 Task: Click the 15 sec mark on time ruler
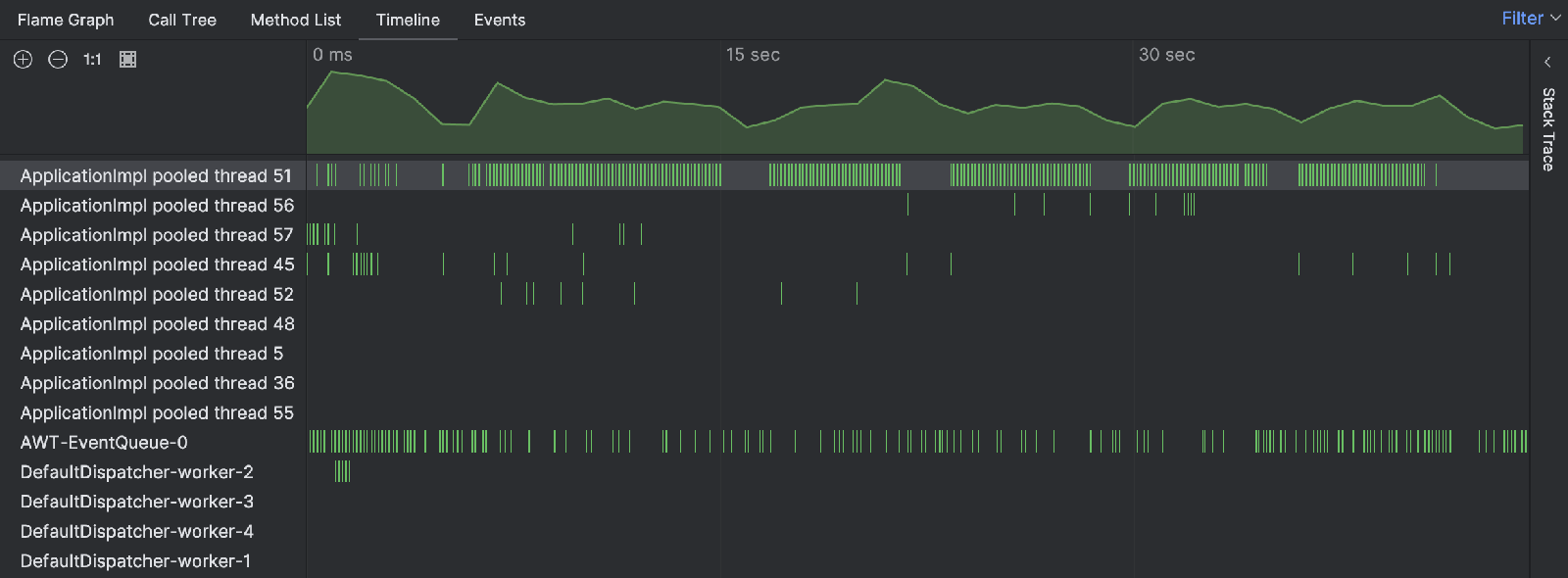click(x=753, y=55)
